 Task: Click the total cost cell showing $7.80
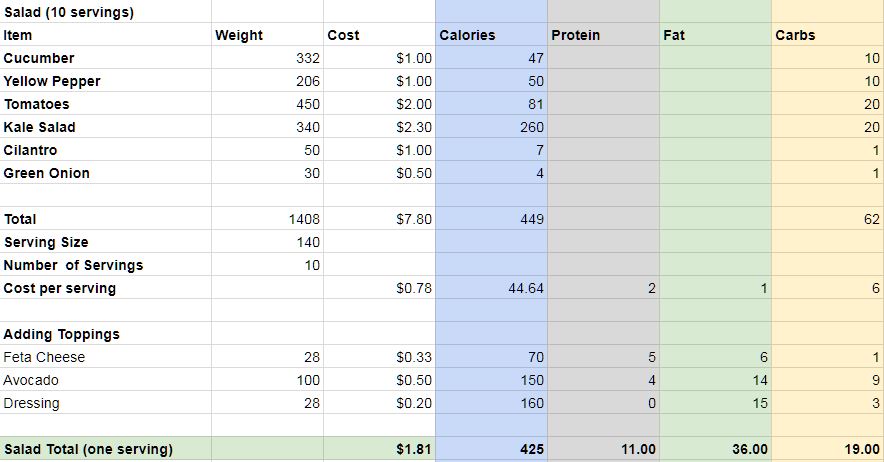[x=379, y=219]
